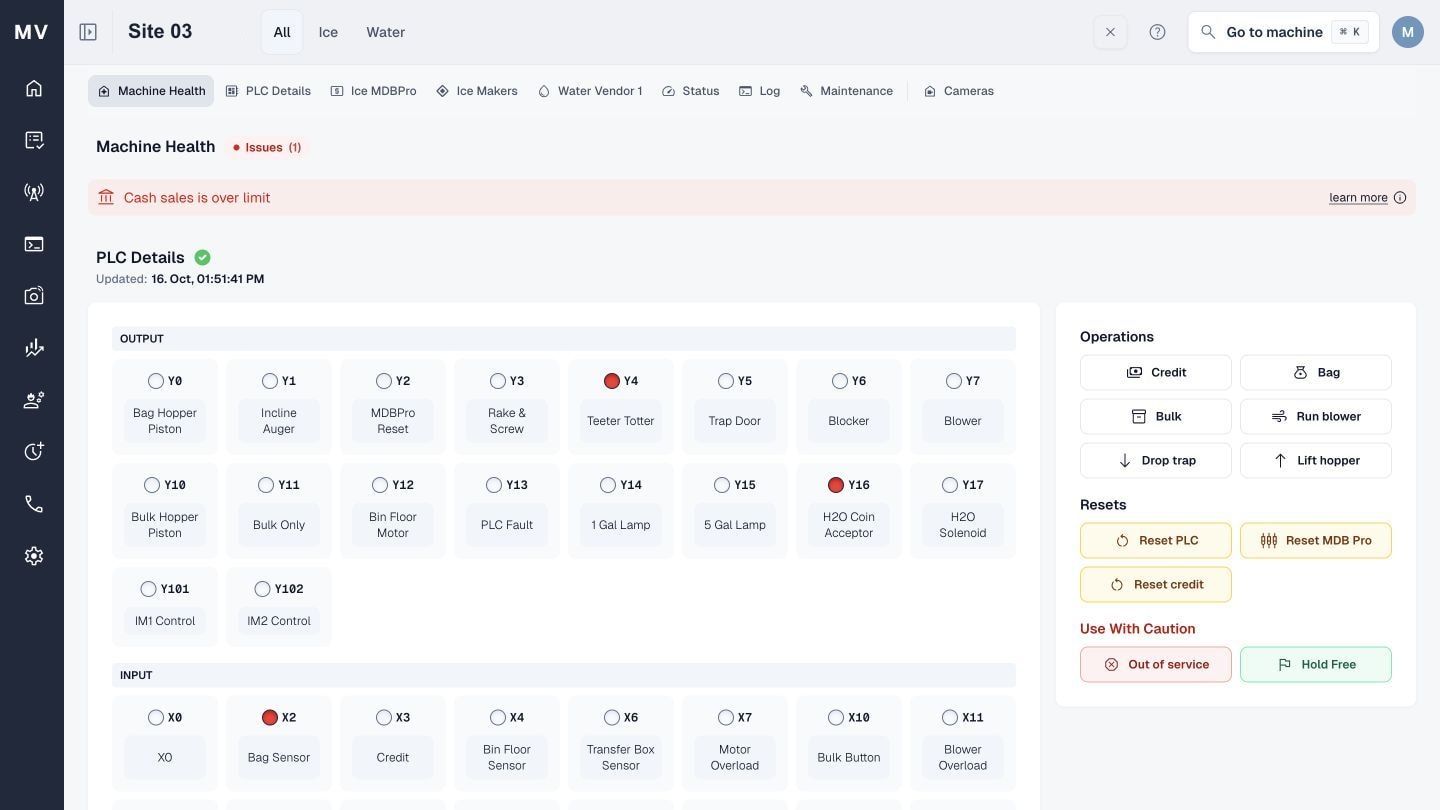Screen dimensions: 1440x810
Task: Toggle the sidebar panel icon
Action: click(88, 32)
